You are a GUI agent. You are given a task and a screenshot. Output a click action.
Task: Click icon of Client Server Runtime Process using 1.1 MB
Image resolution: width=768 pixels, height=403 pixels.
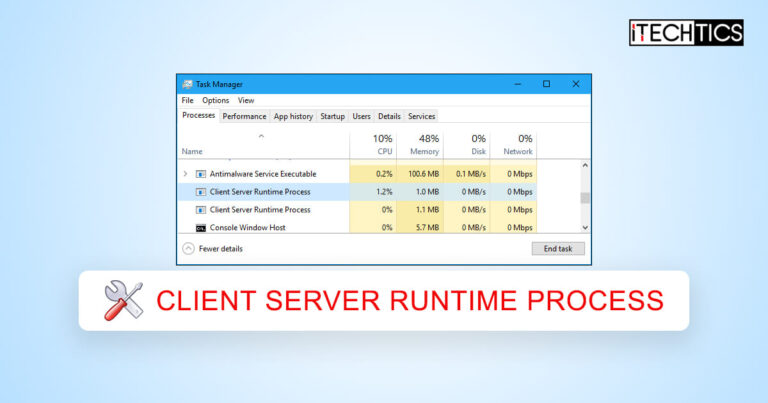[x=200, y=210]
